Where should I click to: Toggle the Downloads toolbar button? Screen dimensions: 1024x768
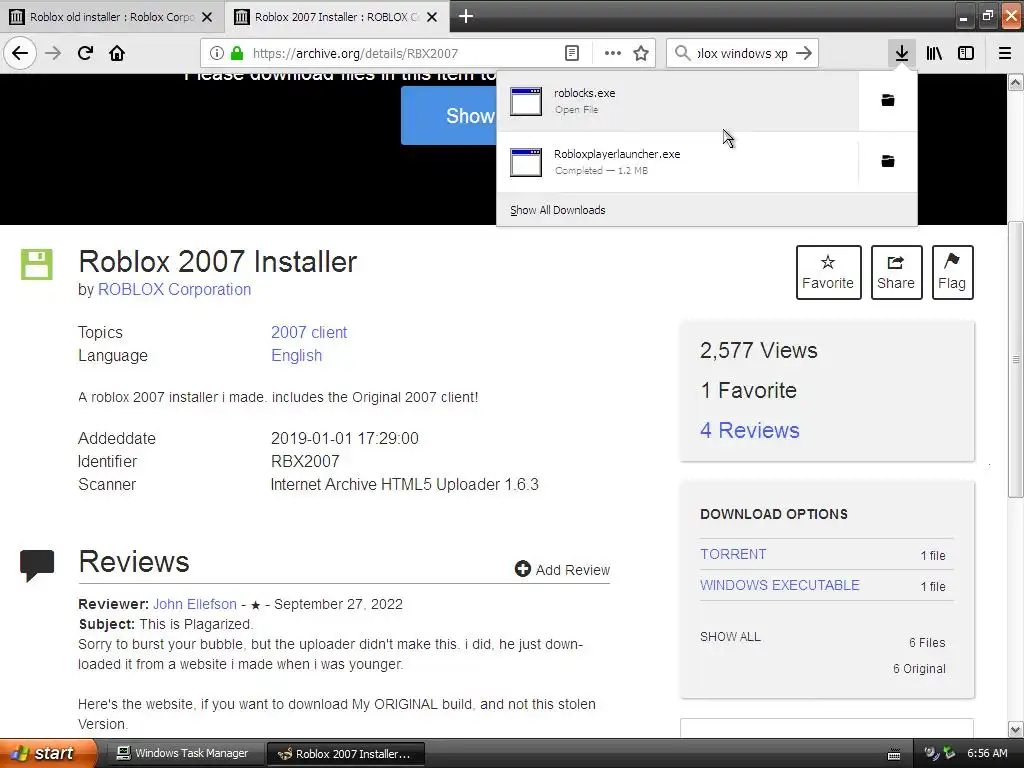tap(901, 53)
